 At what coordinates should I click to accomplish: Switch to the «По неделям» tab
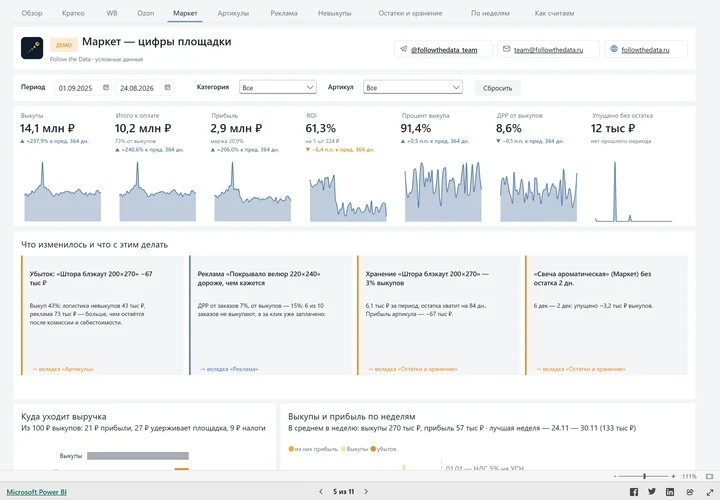pos(490,13)
